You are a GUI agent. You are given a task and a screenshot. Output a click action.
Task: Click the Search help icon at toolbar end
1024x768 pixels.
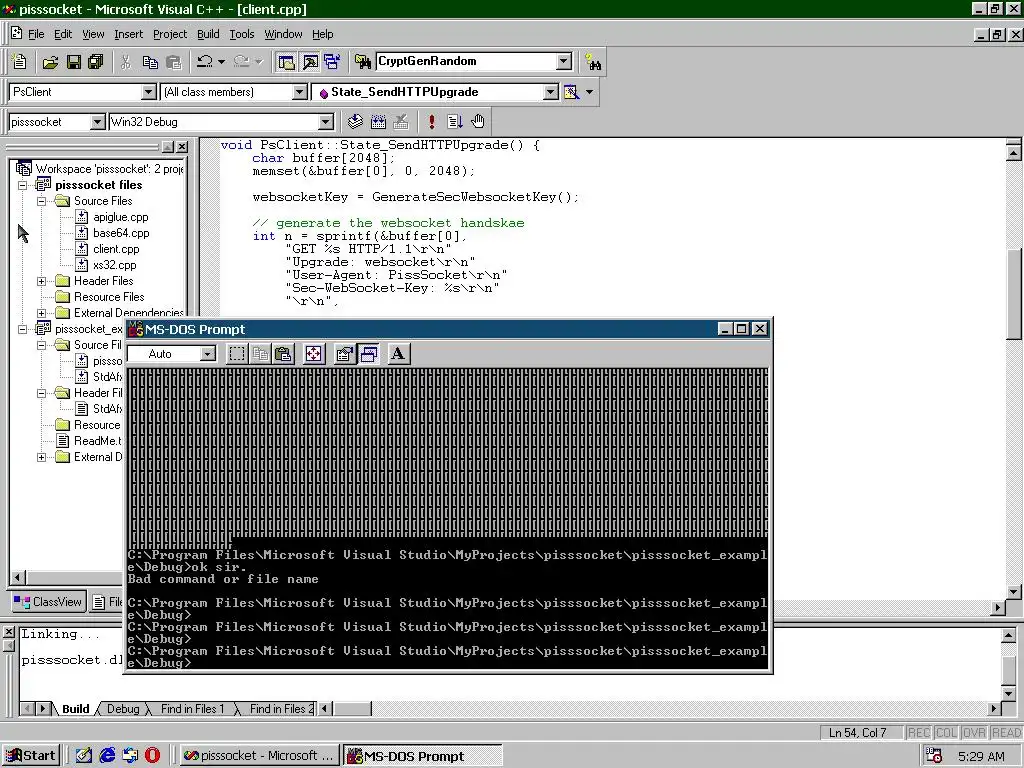pos(593,62)
